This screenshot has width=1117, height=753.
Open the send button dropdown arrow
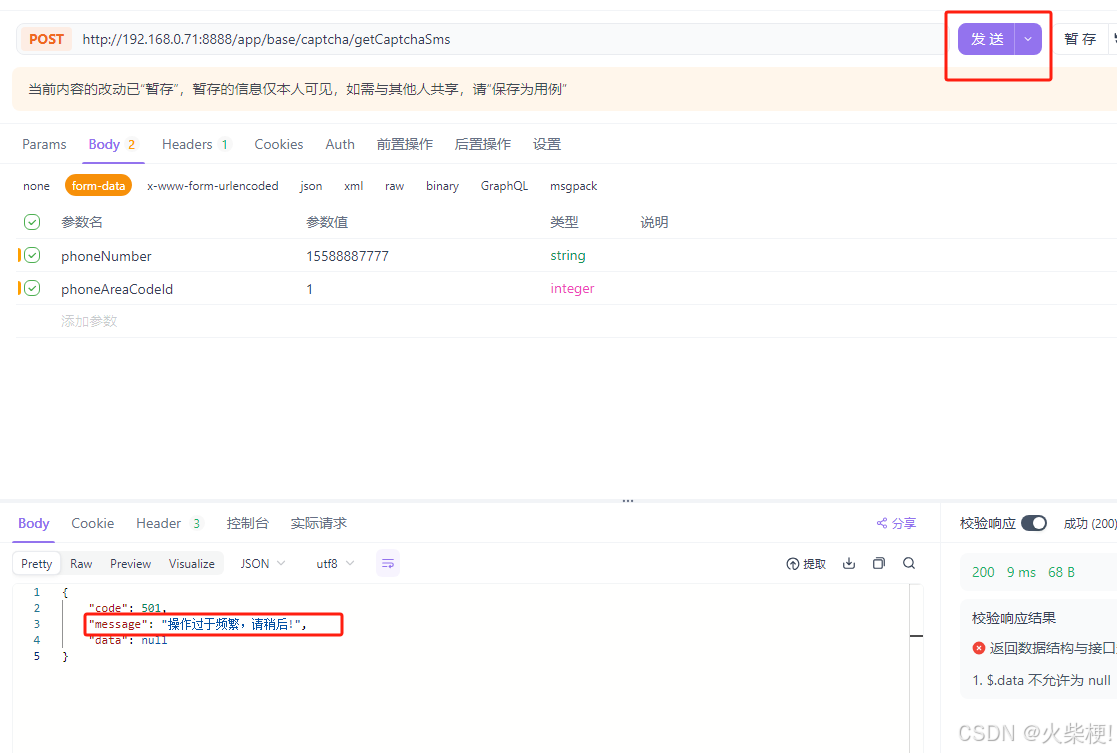(x=1028, y=39)
